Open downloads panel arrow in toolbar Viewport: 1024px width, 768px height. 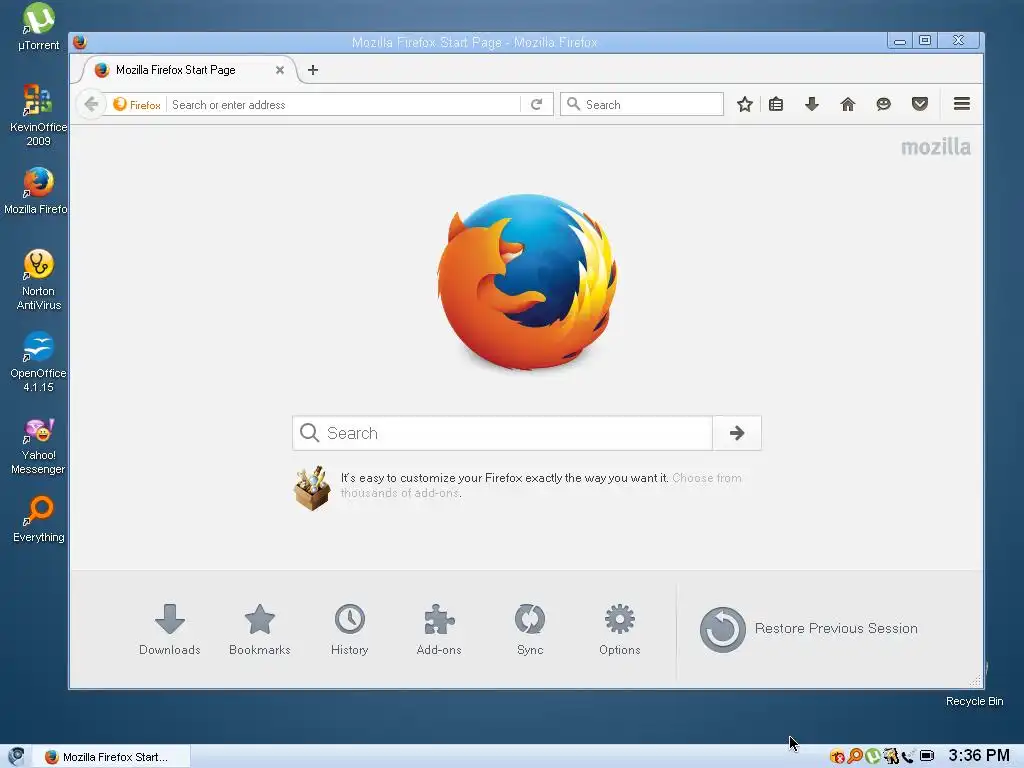[812, 104]
